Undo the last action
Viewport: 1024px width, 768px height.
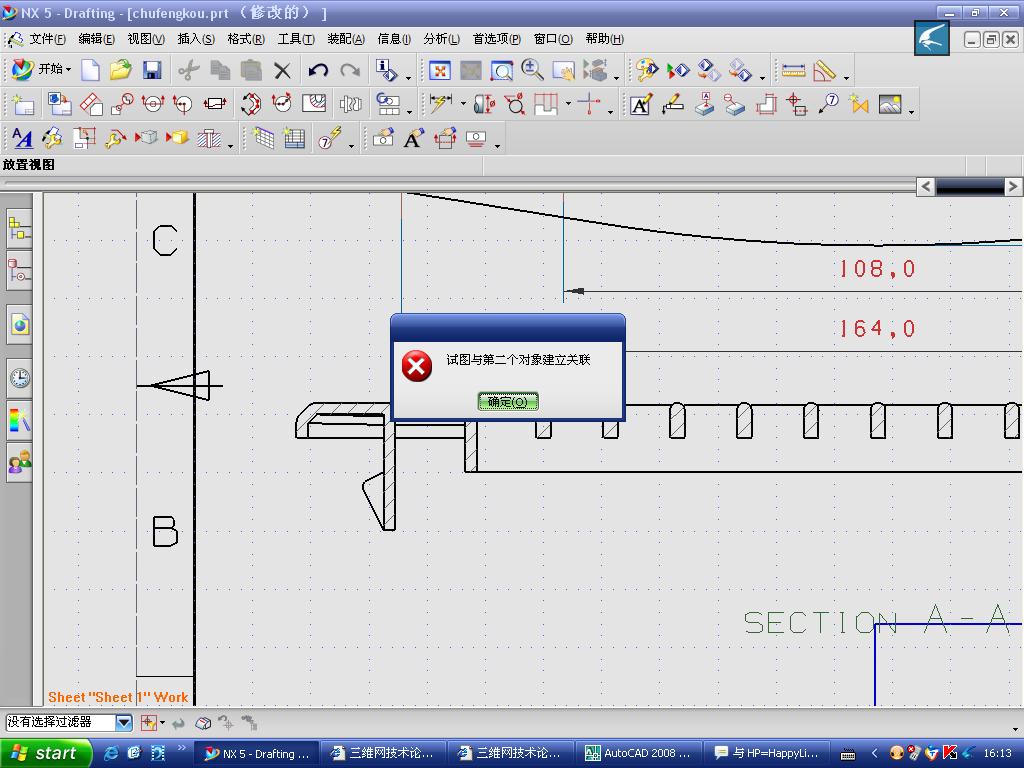coord(318,70)
